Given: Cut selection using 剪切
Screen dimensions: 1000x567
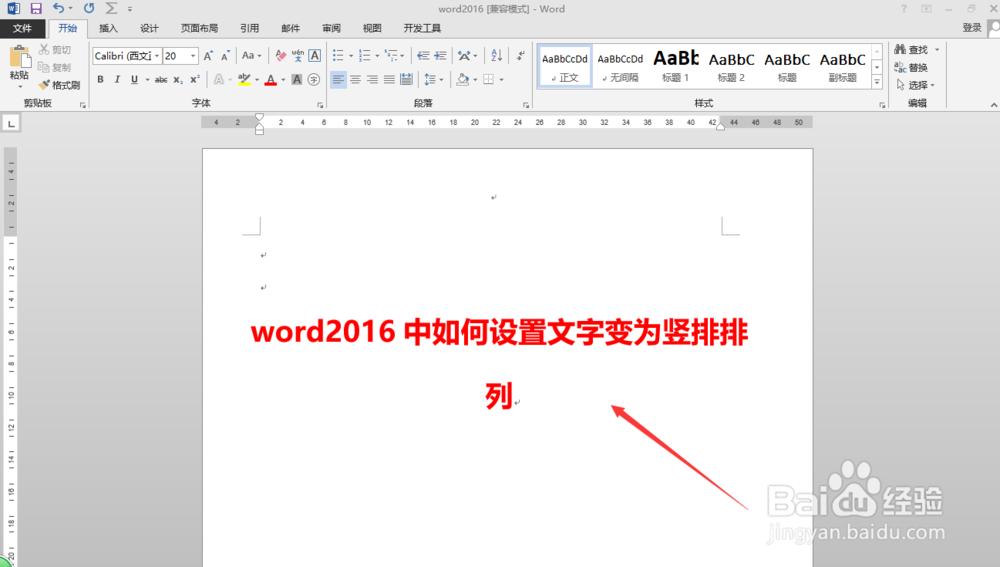Looking at the screenshot, I should [x=55, y=50].
